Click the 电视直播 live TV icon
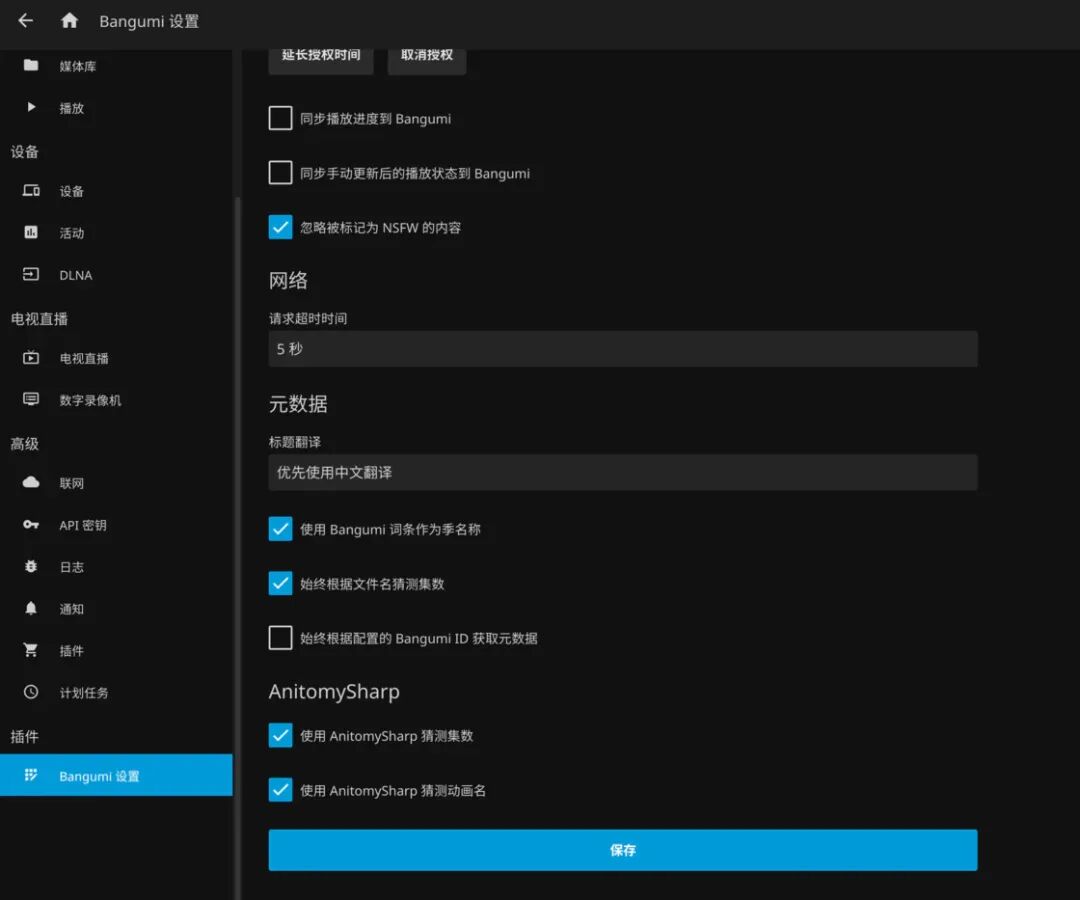Viewport: 1080px width, 900px height. click(31, 357)
